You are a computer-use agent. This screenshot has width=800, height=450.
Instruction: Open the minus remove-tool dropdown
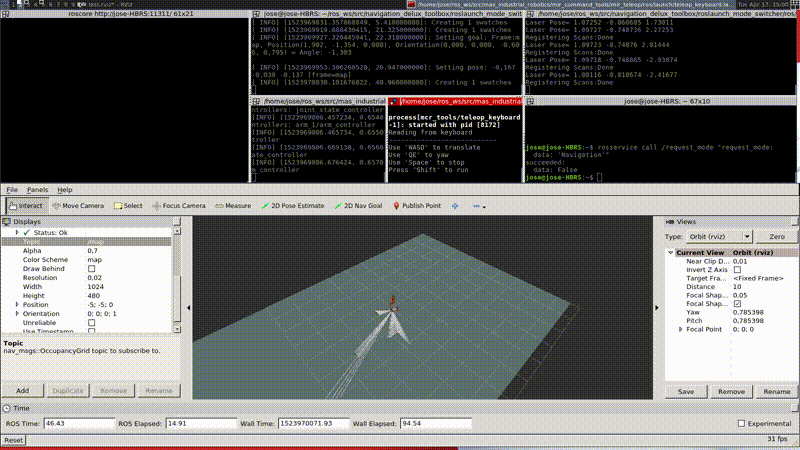point(479,206)
